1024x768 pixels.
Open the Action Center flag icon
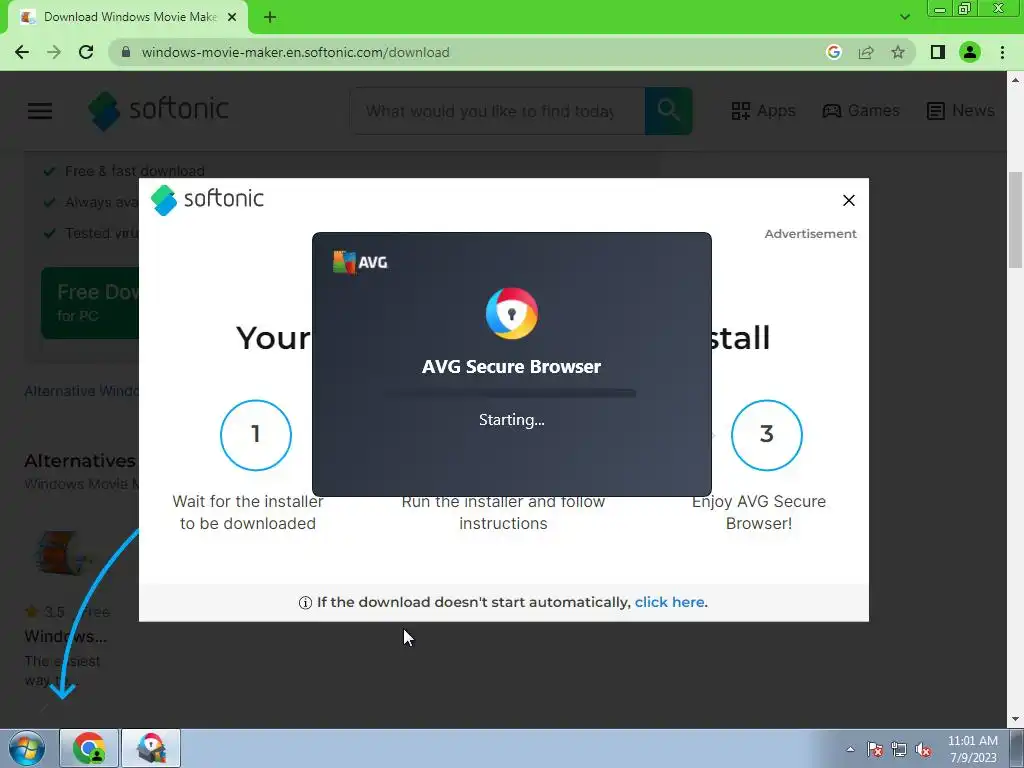(875, 750)
